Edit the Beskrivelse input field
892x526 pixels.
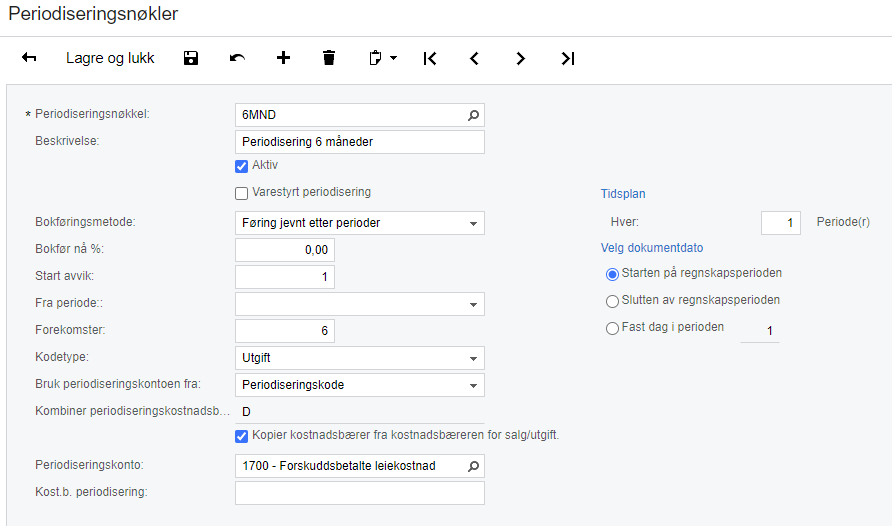[360, 142]
